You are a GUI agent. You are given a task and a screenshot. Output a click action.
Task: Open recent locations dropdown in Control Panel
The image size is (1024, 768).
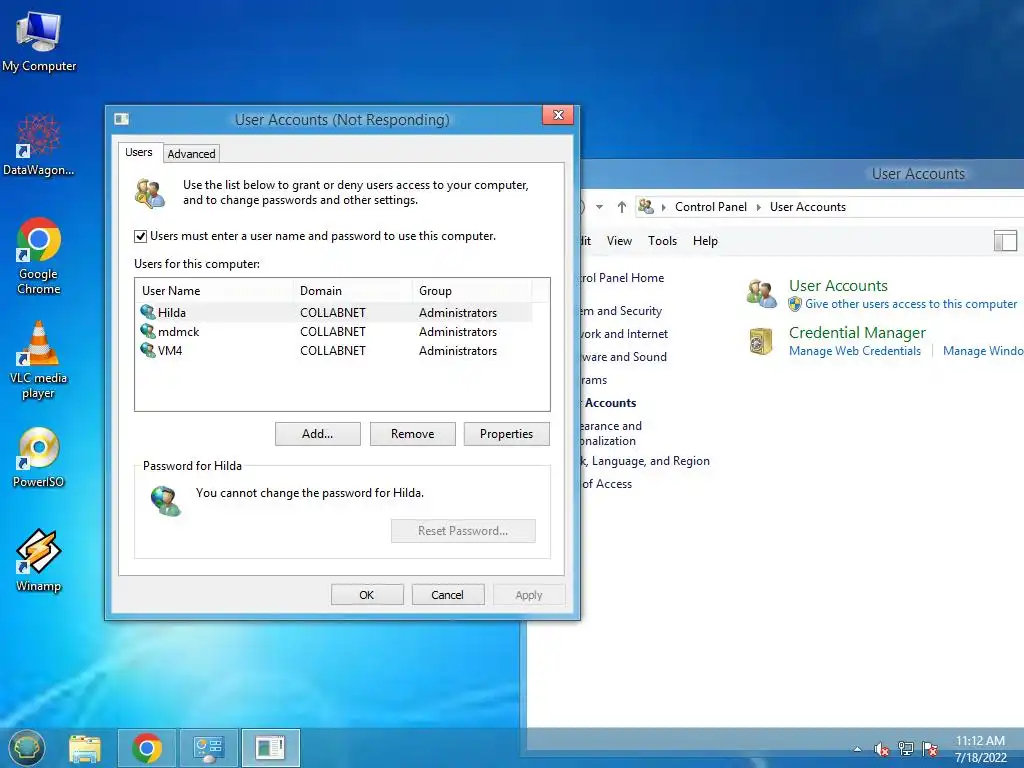pyautogui.click(x=599, y=207)
